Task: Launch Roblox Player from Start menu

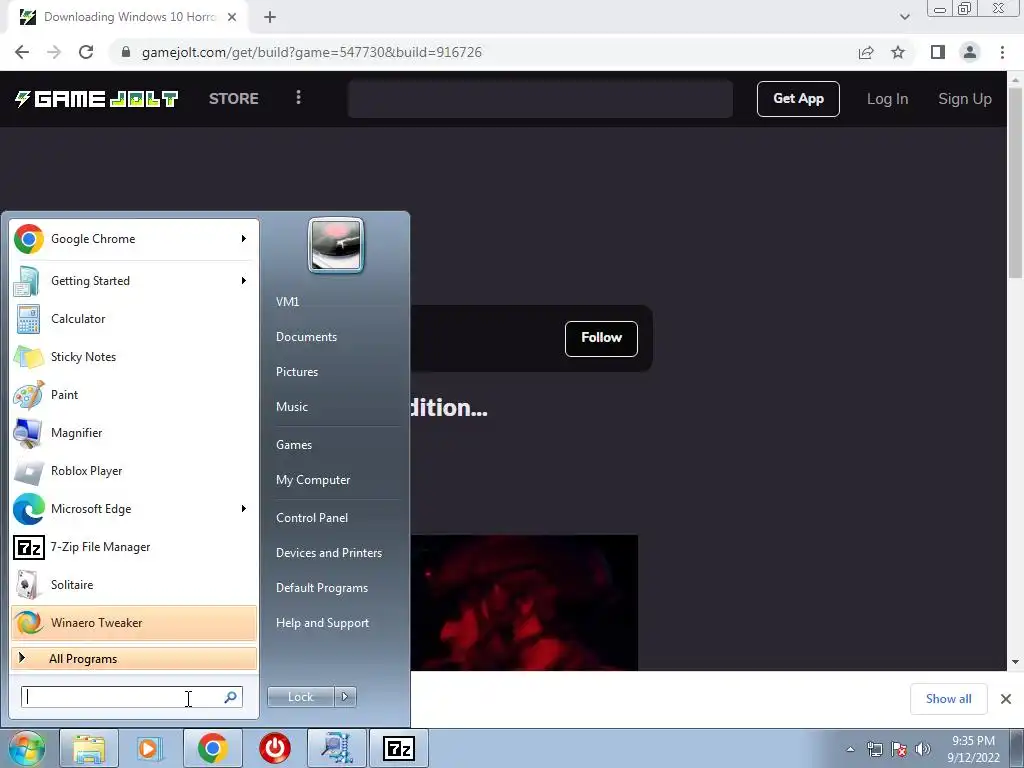Action: (x=134, y=471)
